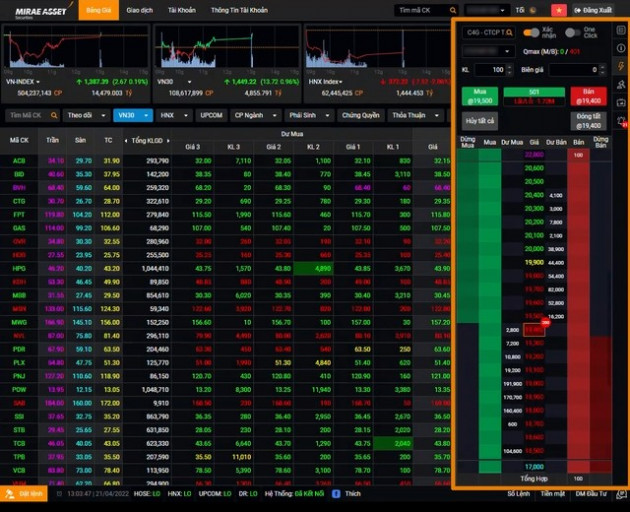The width and height of the screenshot is (630, 512).
Task: Click the search icon in Tìm mã CK
Action: 455,10
